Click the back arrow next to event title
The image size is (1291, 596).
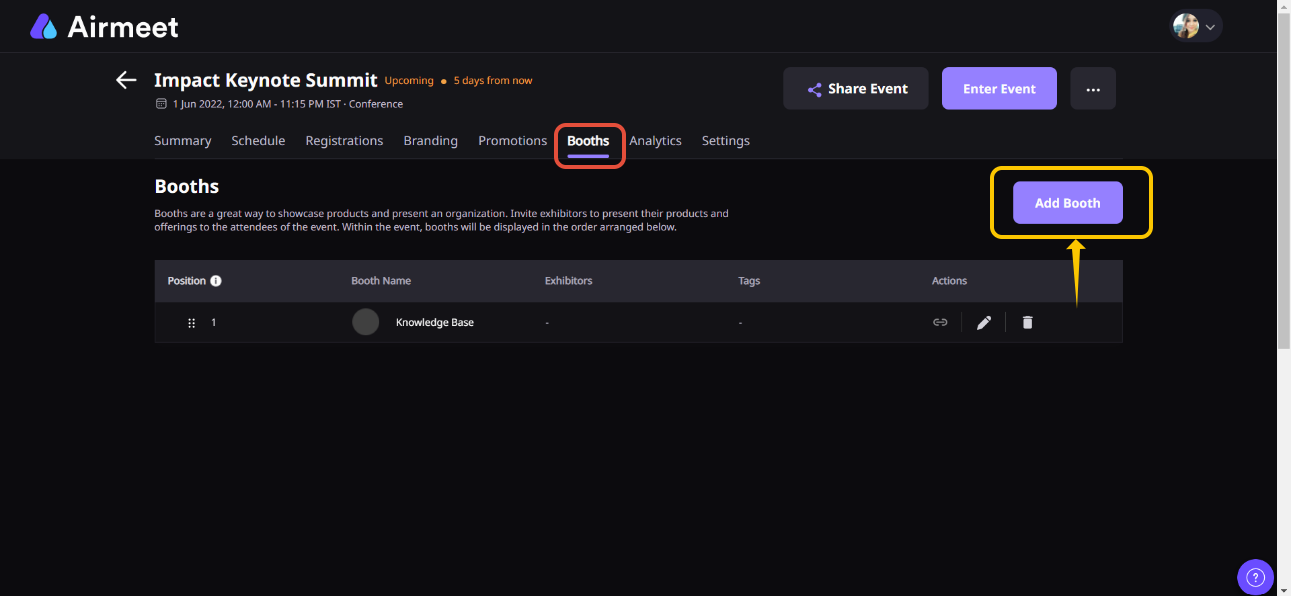tap(126, 81)
